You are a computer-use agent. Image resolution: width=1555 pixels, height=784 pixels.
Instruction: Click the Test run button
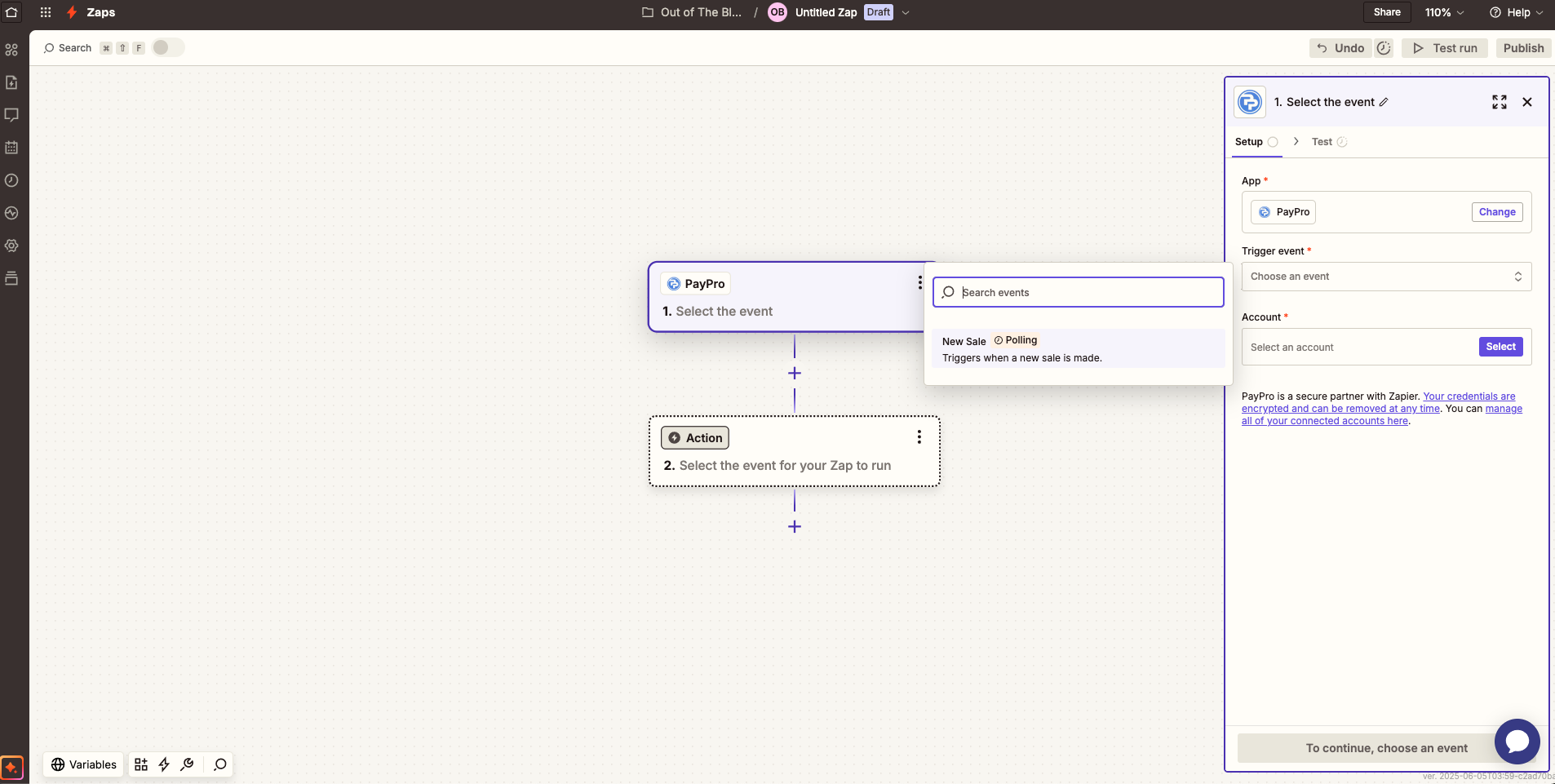1445,48
